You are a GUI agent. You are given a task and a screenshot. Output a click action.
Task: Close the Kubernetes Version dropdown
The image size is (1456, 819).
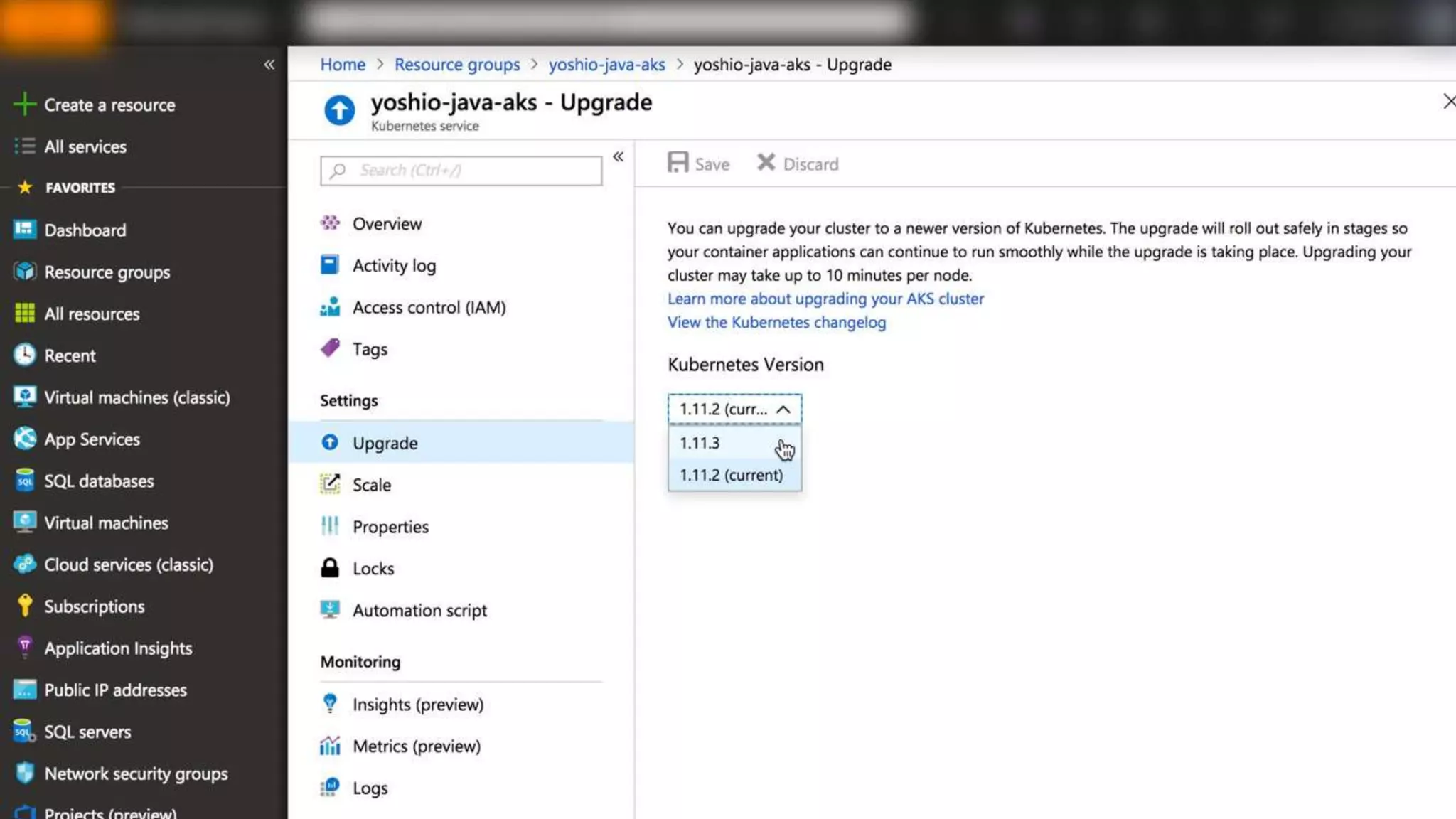click(x=783, y=409)
